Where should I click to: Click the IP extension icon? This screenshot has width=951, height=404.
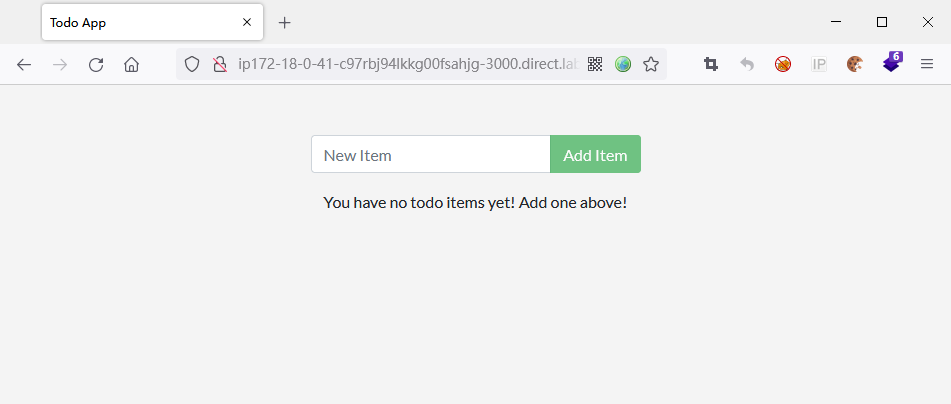tap(819, 65)
